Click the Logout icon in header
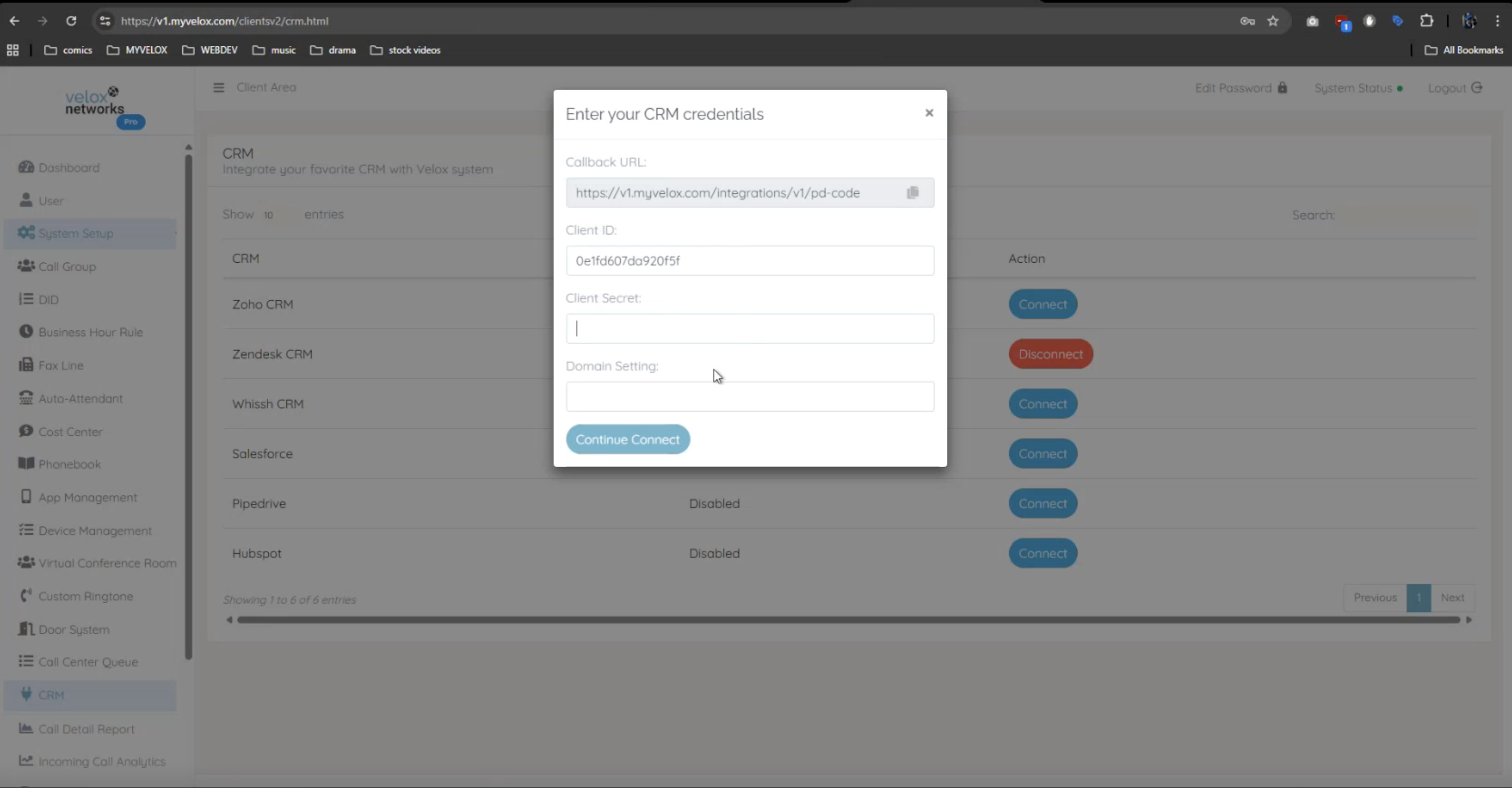This screenshot has width=1512, height=788. click(x=1477, y=88)
